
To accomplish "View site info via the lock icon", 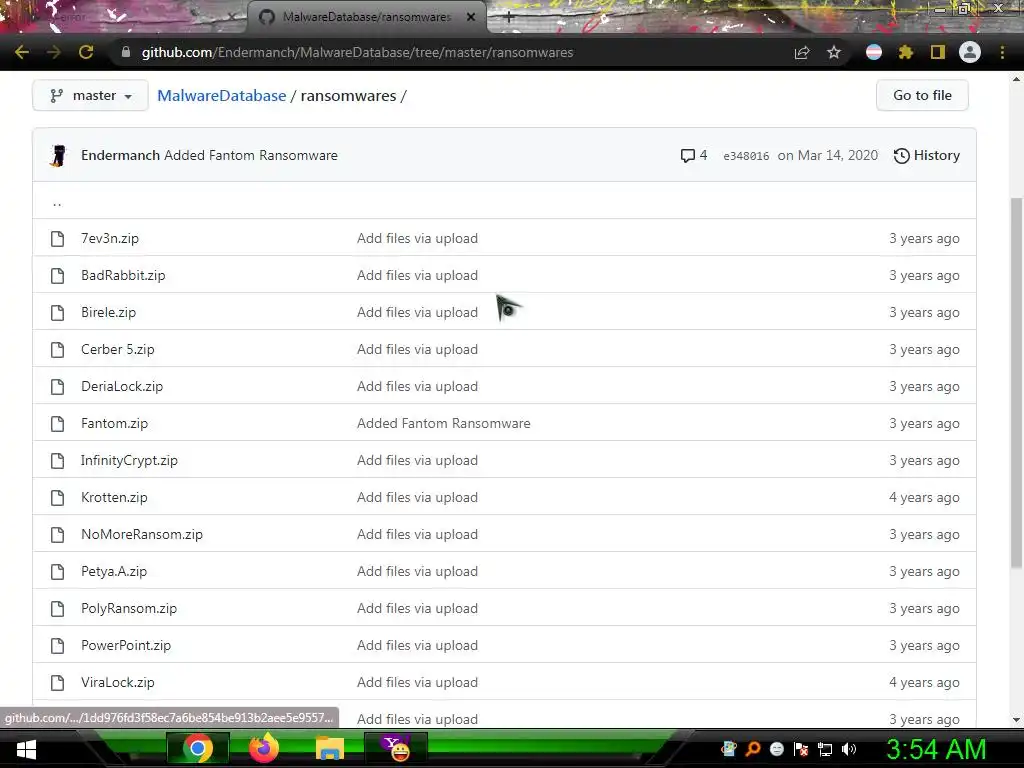I will (125, 52).
